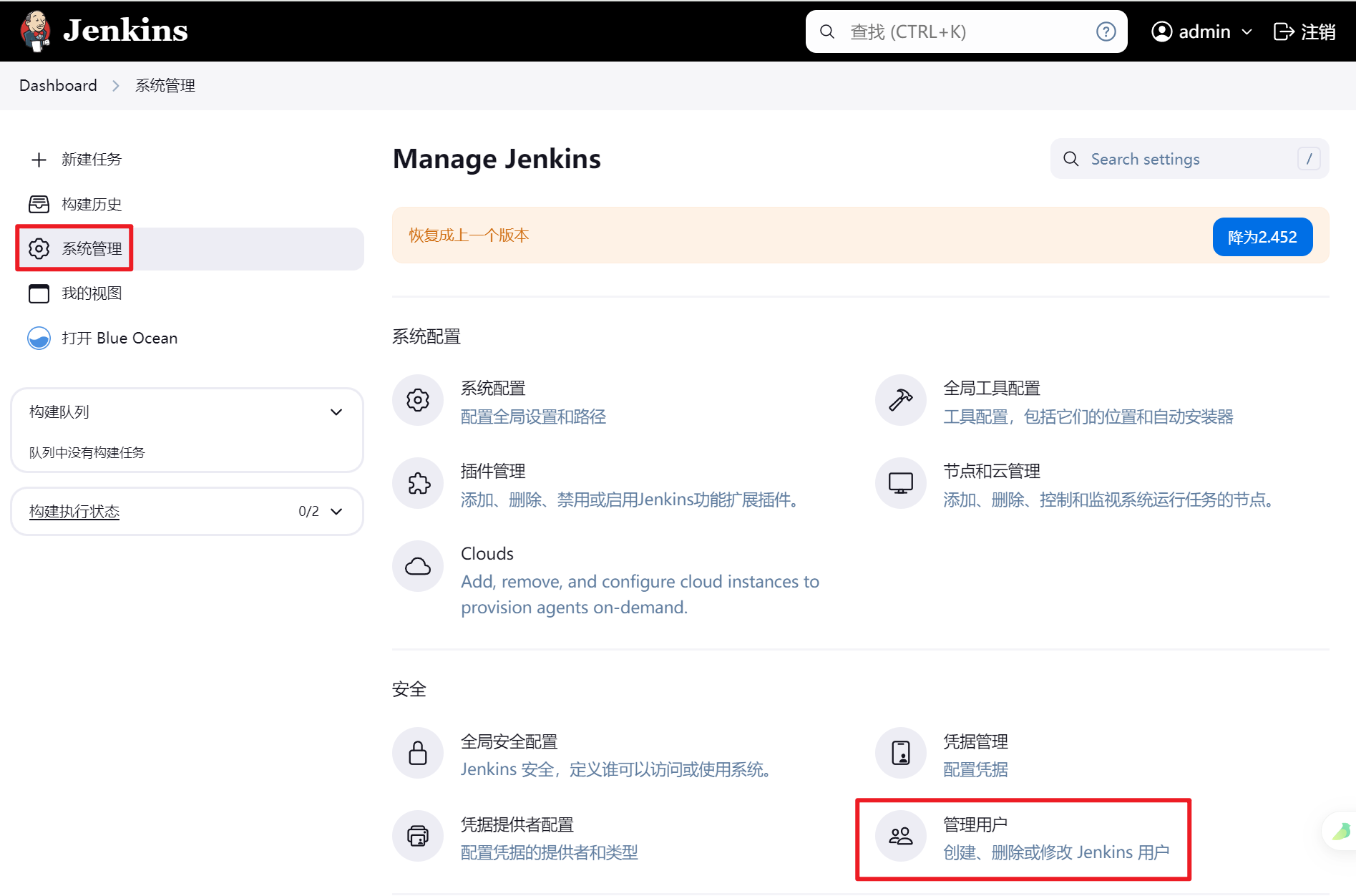Open 全局工具配置 item

tap(1088, 402)
